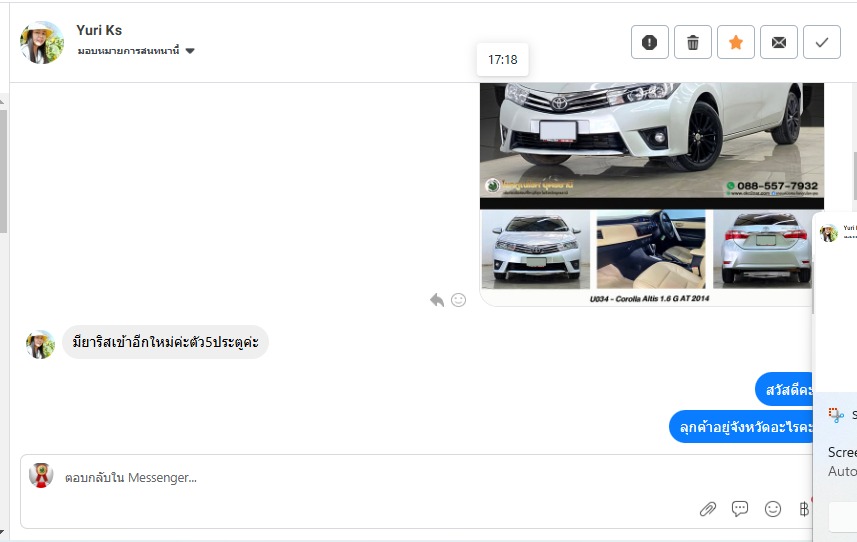857x542 pixels.
Task: Click the message about Yaris 5-door
Action: [165, 342]
